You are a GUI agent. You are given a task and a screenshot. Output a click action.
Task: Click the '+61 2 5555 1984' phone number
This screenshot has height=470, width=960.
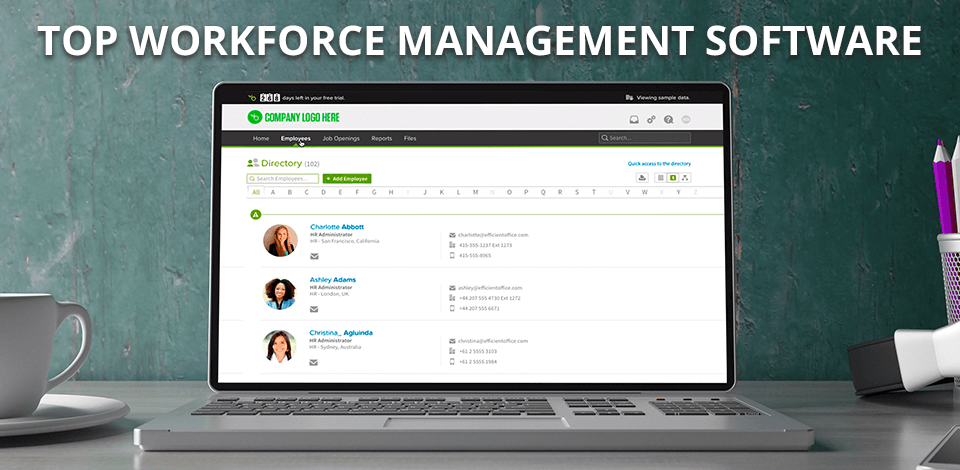coord(478,362)
